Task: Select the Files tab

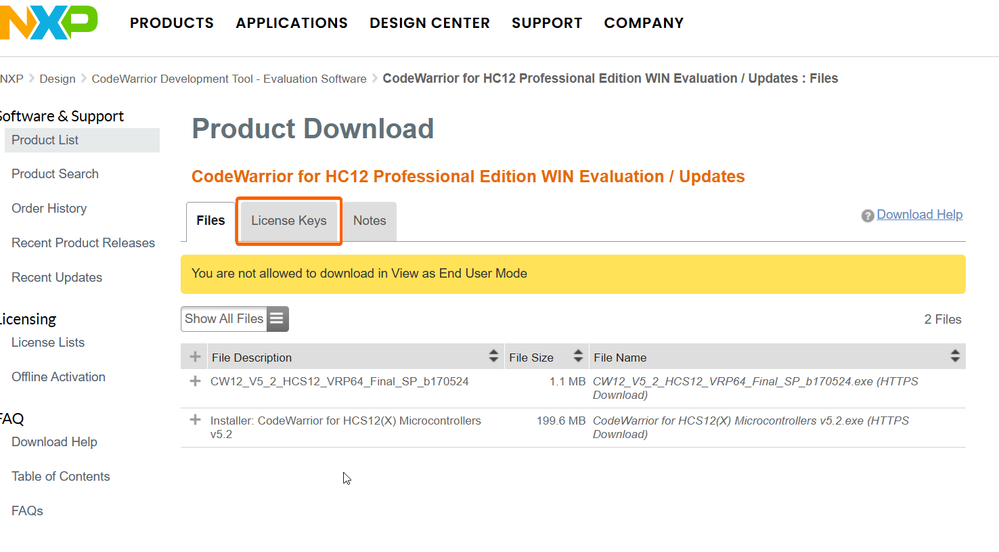Action: coord(211,221)
